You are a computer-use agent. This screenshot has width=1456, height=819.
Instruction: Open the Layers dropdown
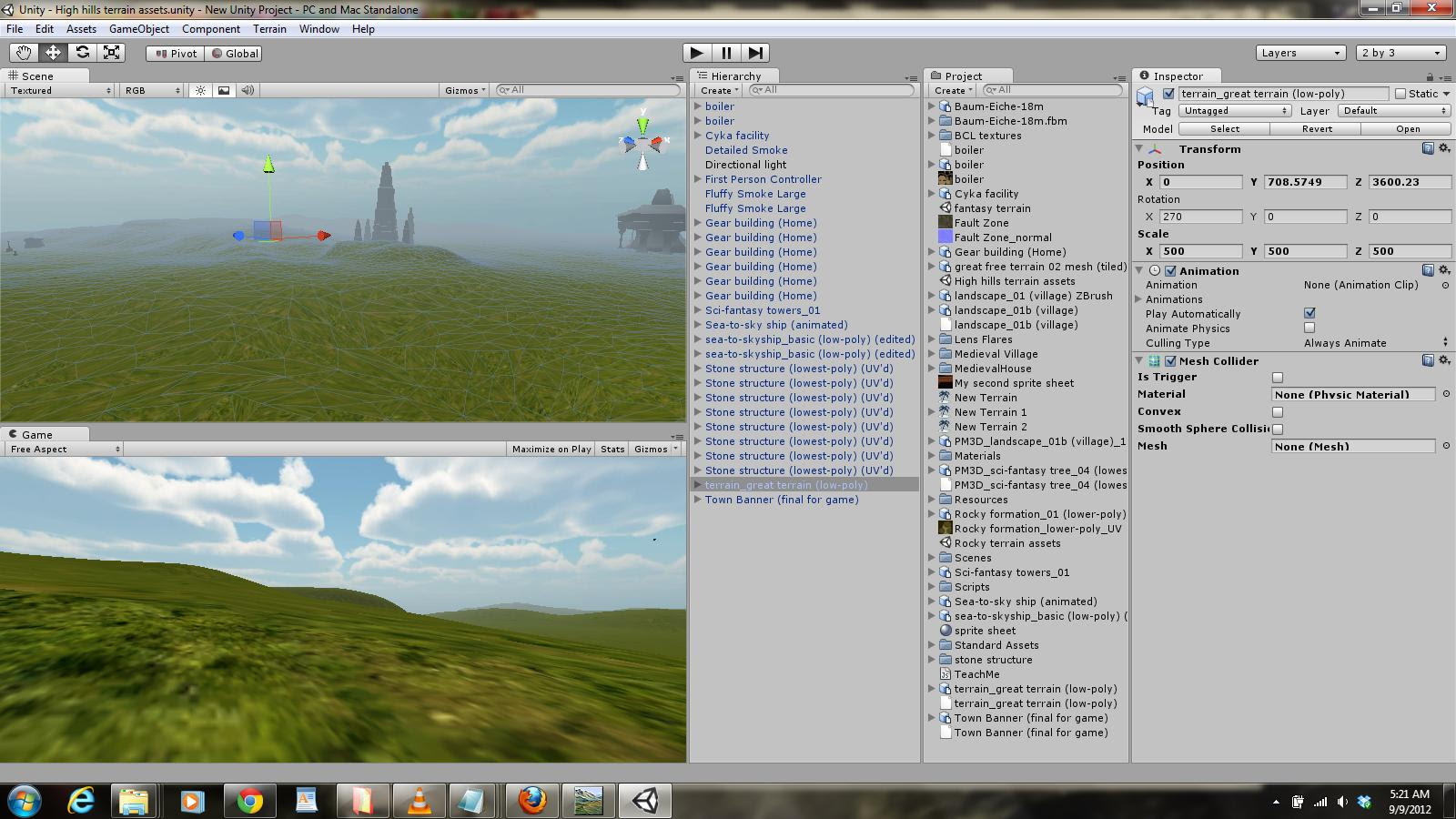1300,53
